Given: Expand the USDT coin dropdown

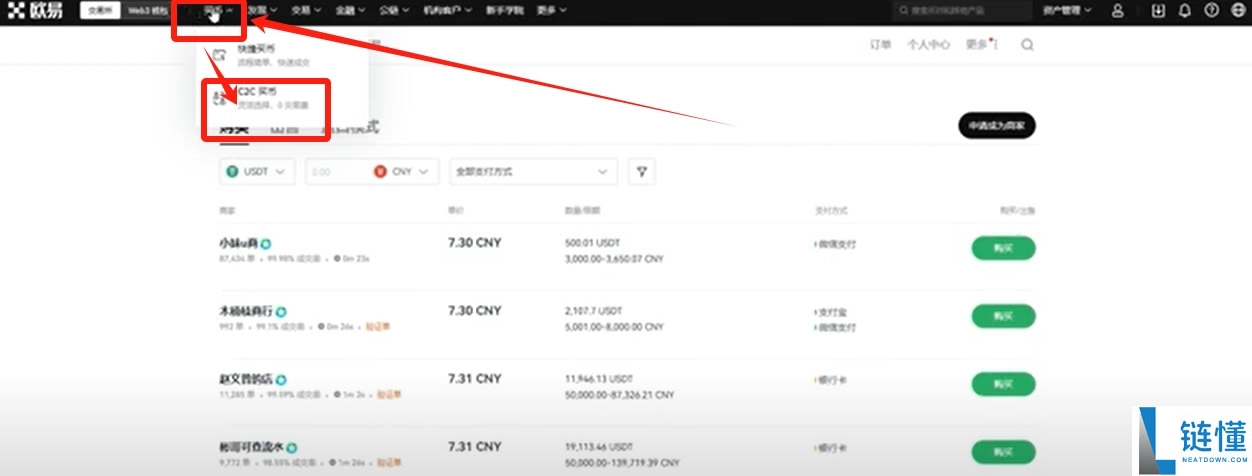Looking at the screenshot, I should click(258, 172).
